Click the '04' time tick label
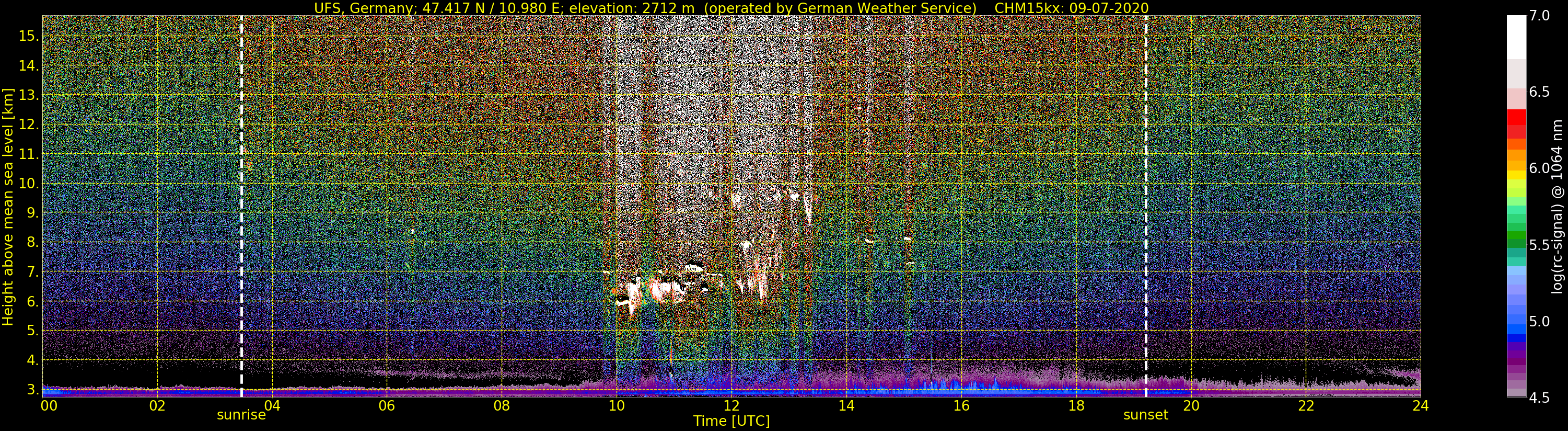The height and width of the screenshot is (431, 1568). (x=272, y=406)
